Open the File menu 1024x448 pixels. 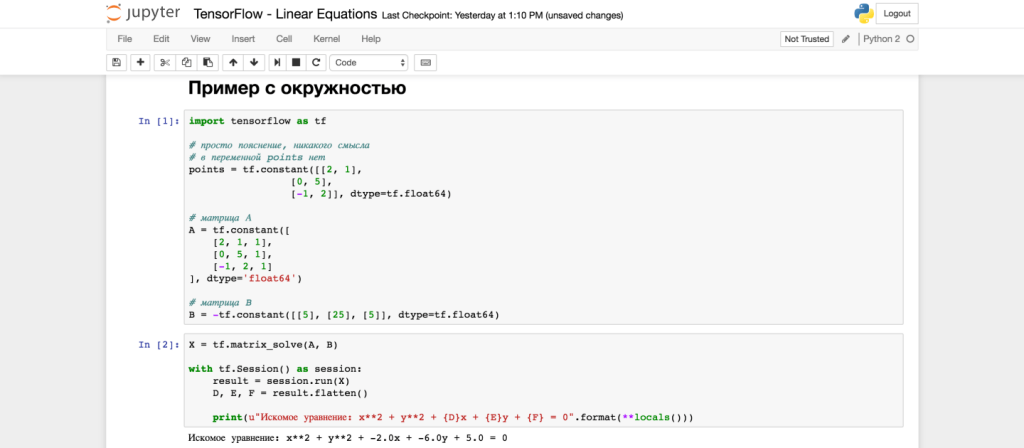pyautogui.click(x=125, y=39)
